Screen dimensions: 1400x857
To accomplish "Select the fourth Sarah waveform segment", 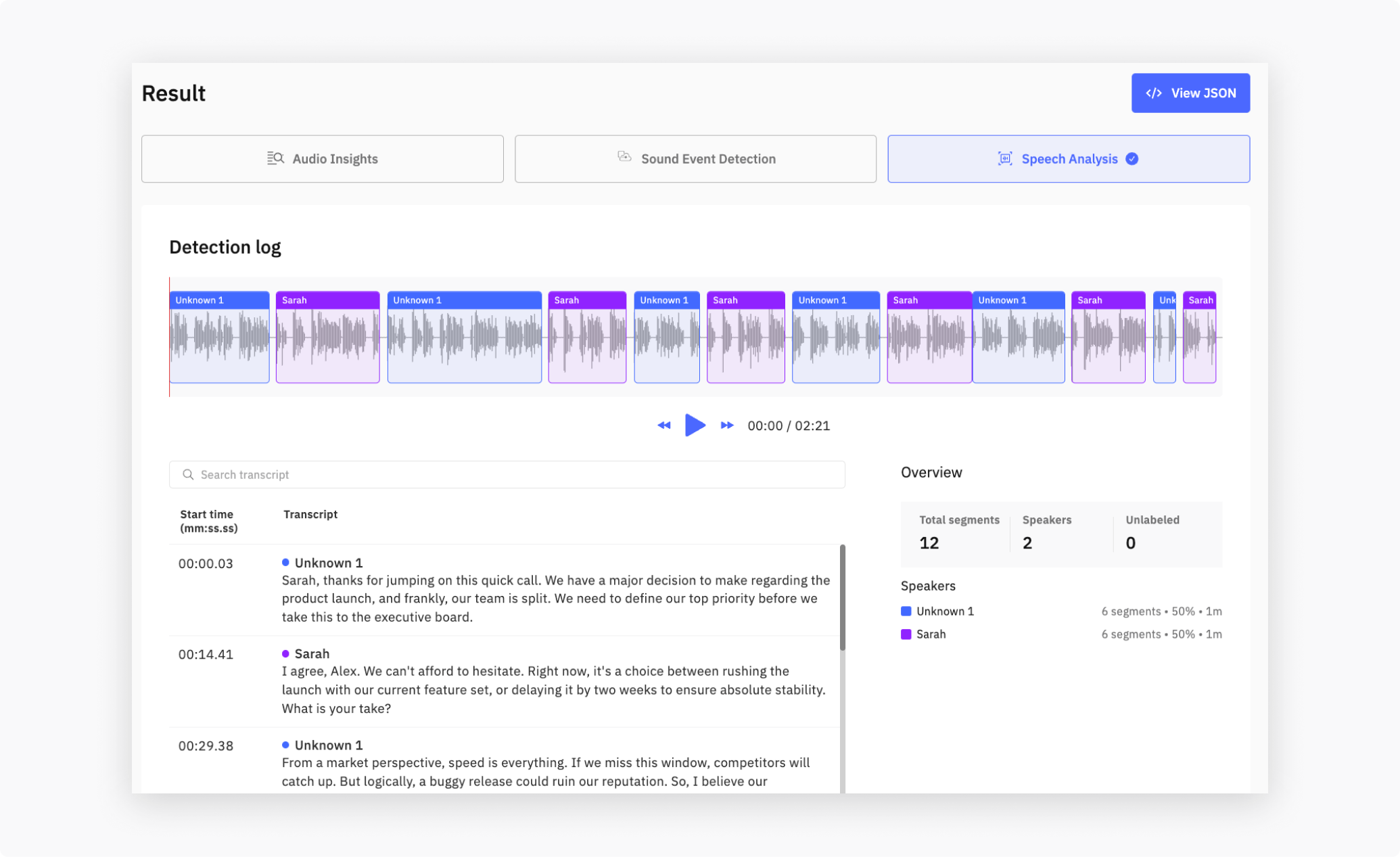I will [929, 337].
